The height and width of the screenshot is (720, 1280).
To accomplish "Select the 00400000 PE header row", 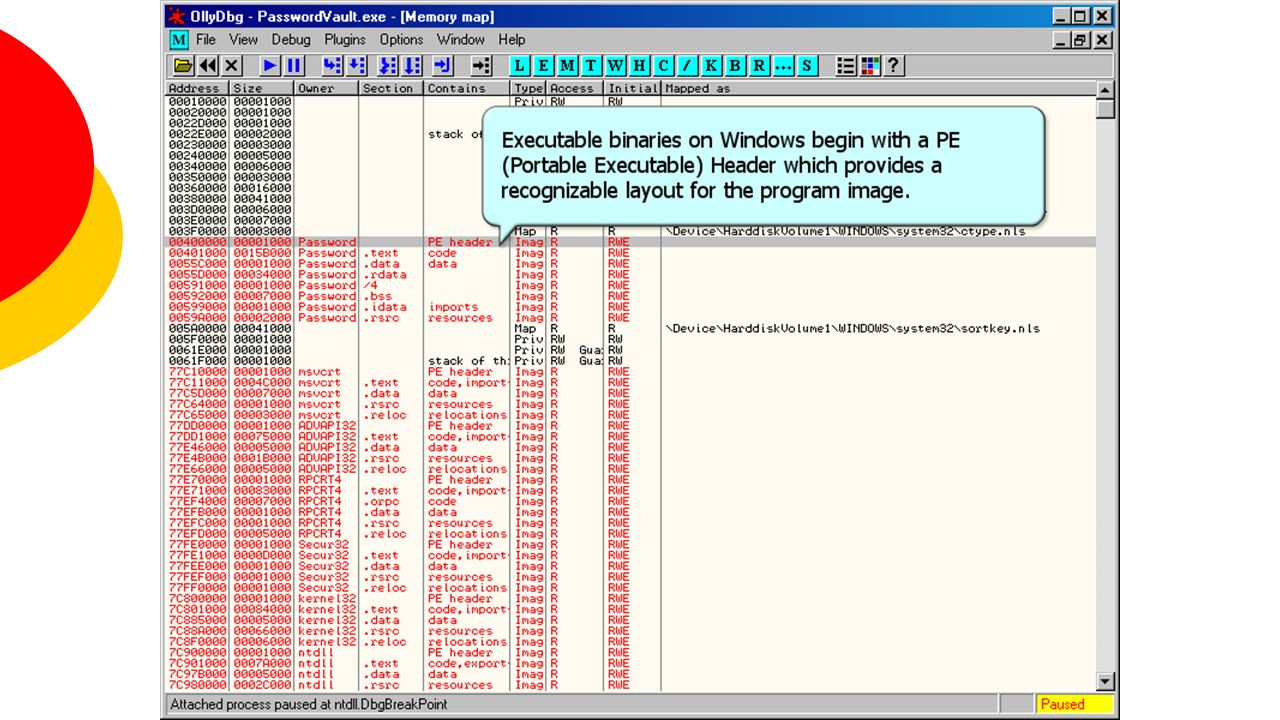I will tap(630, 242).
